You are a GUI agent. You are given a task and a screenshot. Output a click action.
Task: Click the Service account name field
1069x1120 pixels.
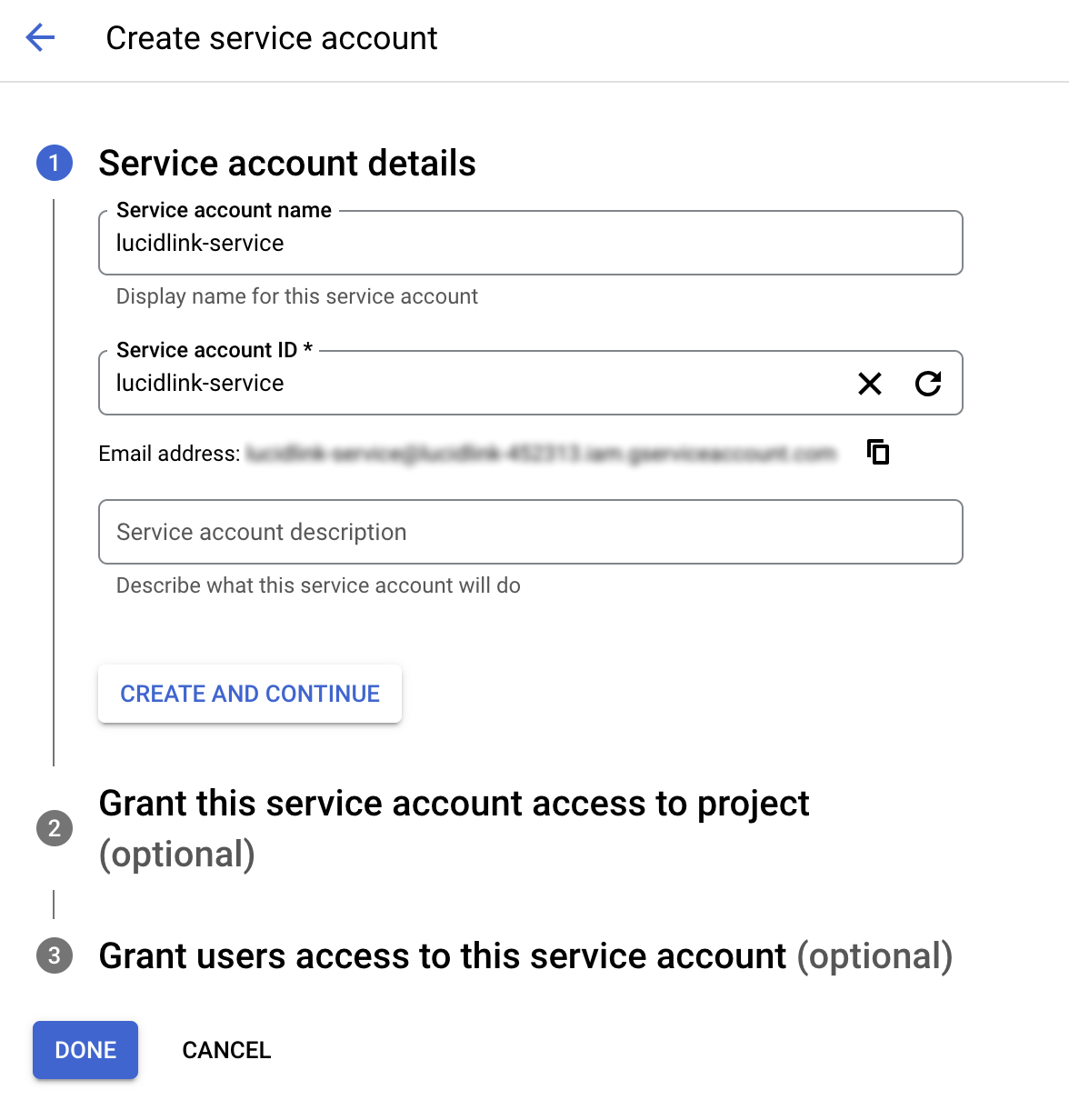(531, 243)
